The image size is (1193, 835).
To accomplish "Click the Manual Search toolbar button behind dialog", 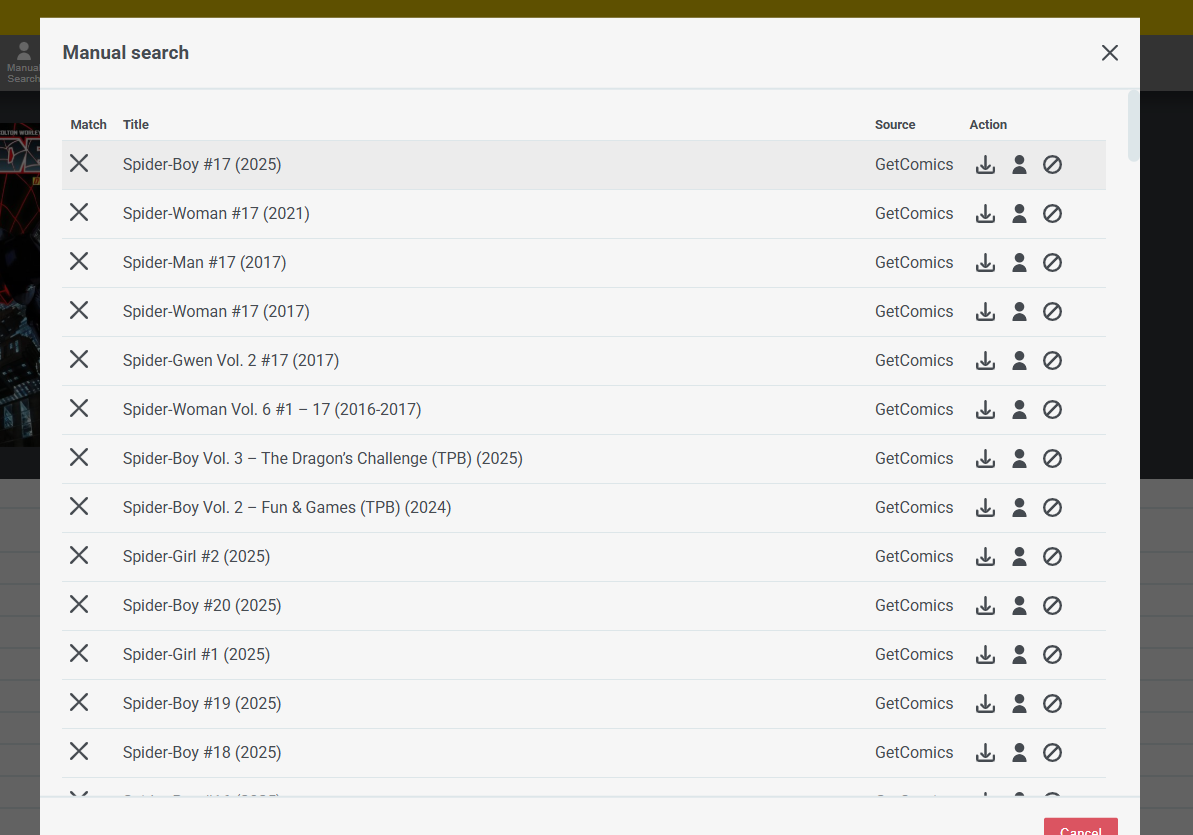I will click(x=21, y=62).
